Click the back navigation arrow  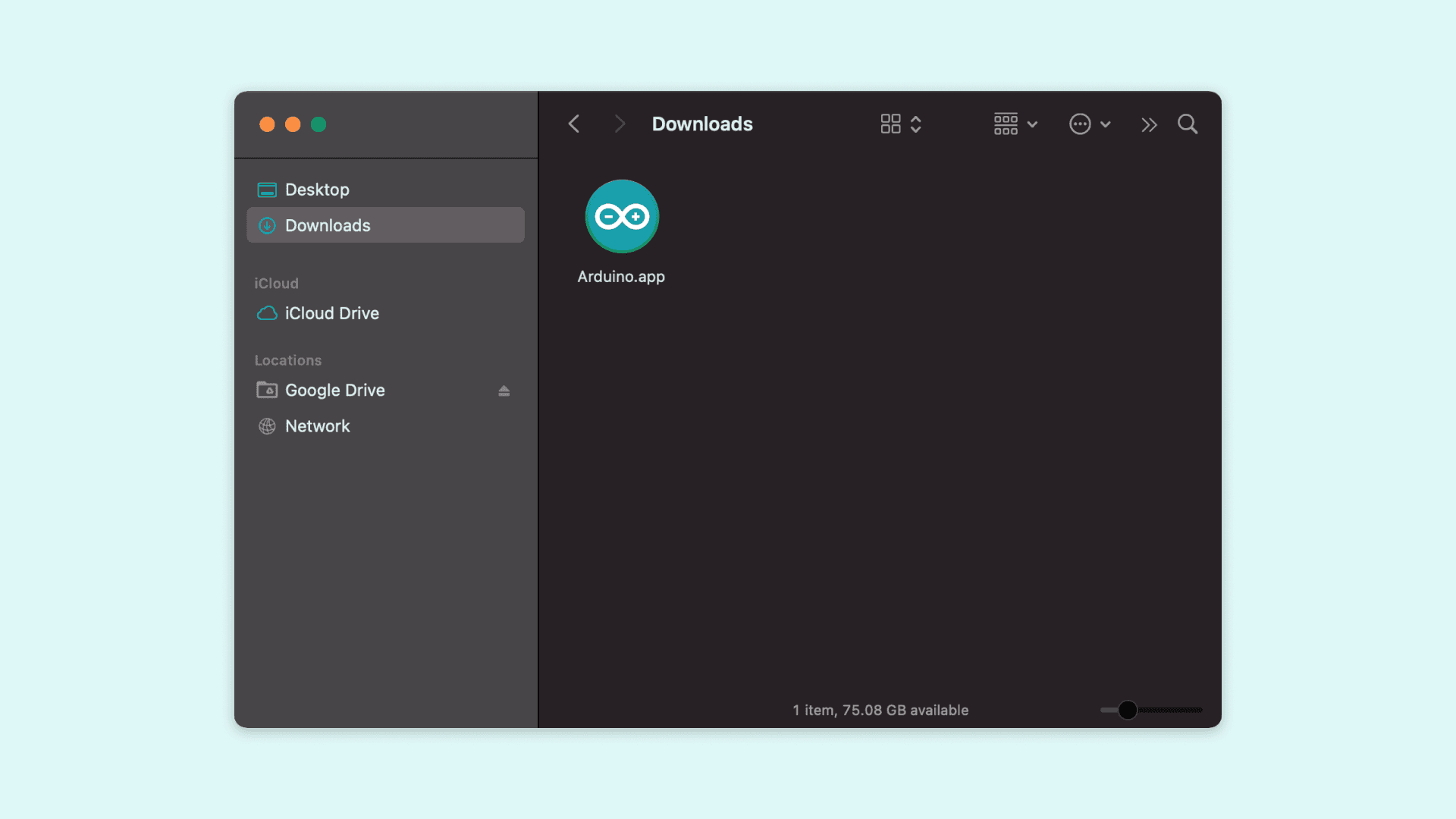[x=574, y=124]
